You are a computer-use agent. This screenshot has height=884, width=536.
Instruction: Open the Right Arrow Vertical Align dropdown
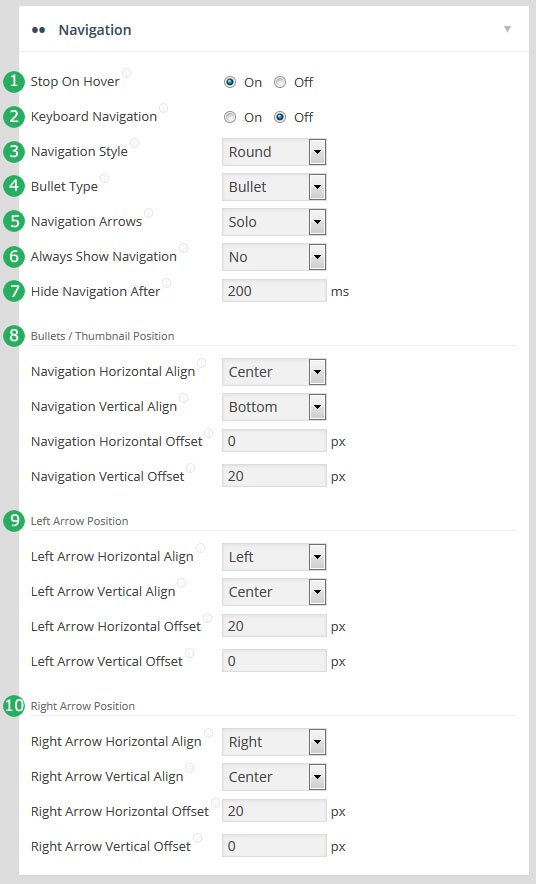click(274, 777)
